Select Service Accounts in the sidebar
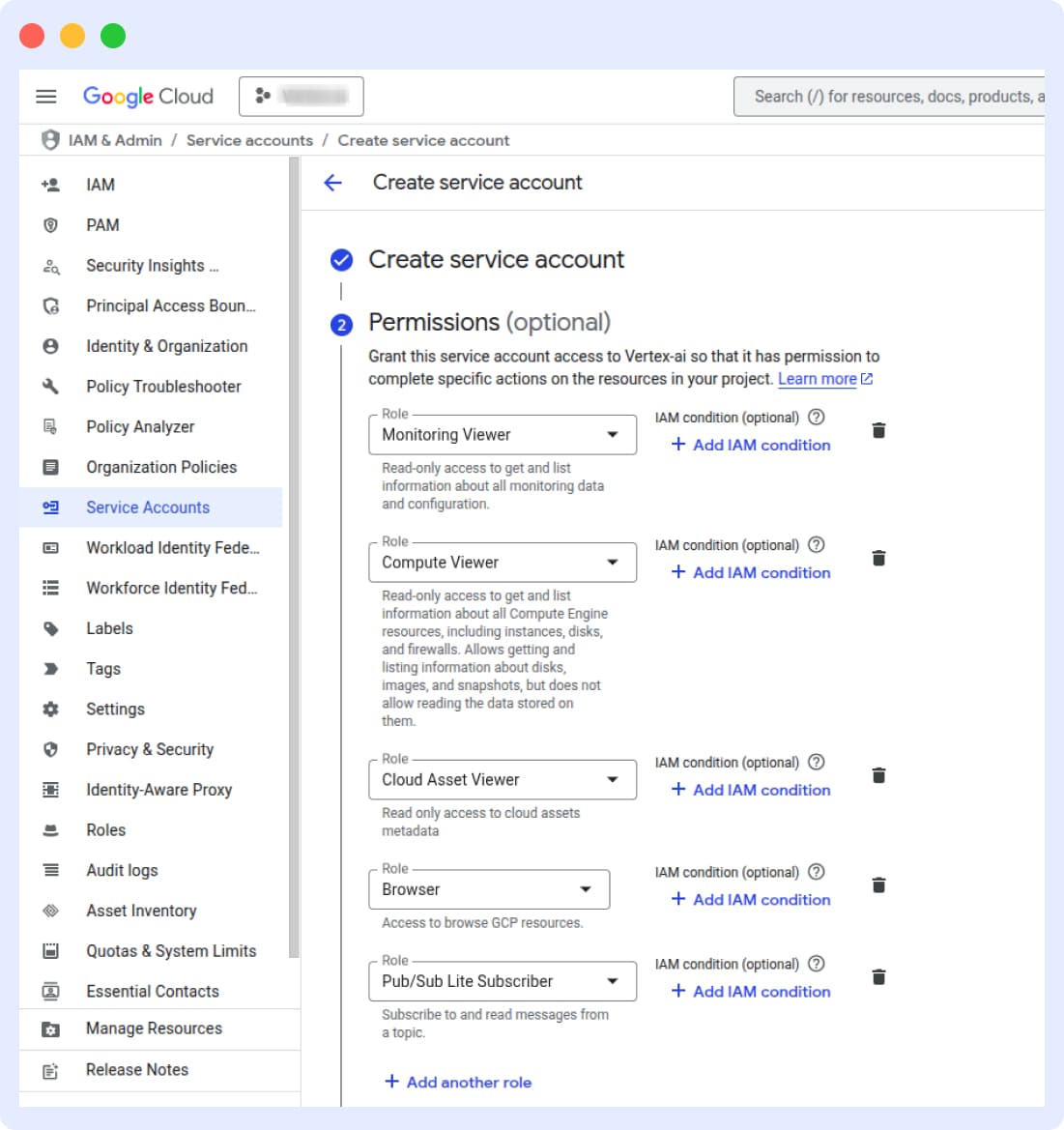Image resolution: width=1064 pixels, height=1130 pixels. pos(147,507)
